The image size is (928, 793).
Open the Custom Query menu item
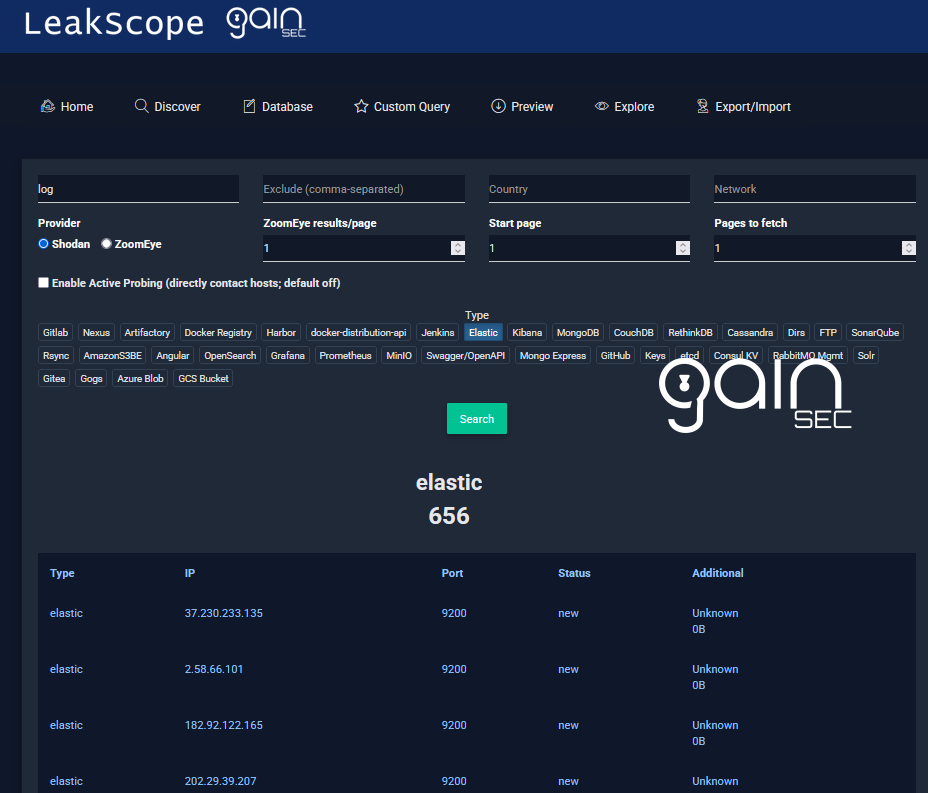[x=411, y=107]
